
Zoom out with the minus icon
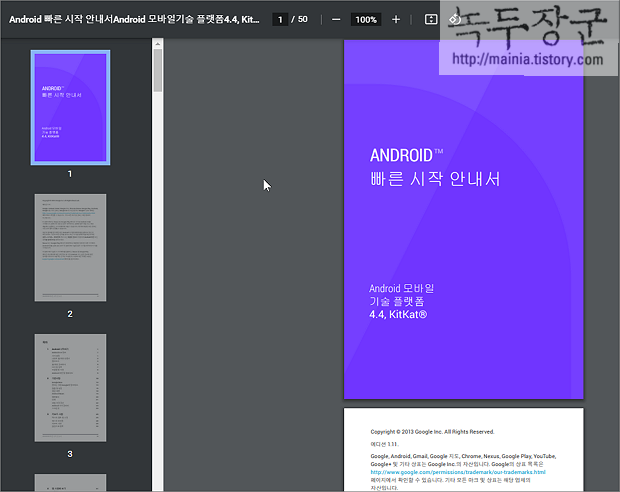pyautogui.click(x=336, y=19)
